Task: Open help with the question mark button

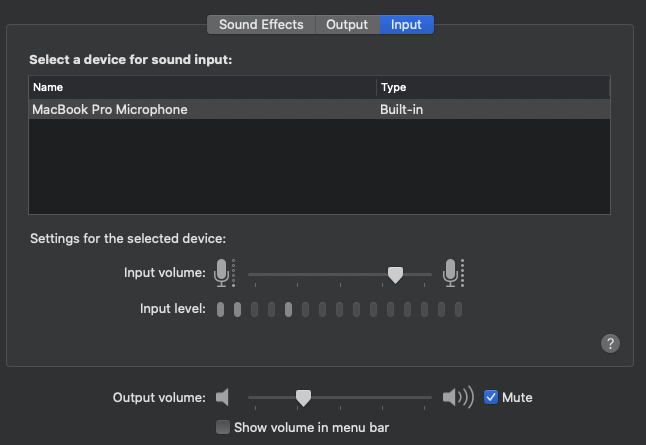Action: click(x=610, y=343)
